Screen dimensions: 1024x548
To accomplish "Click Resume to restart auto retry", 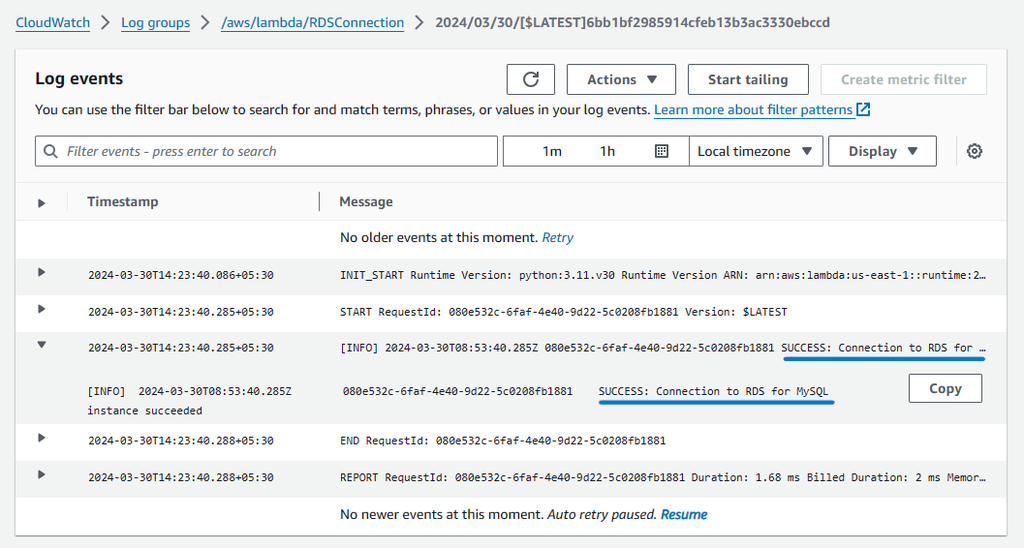I will point(684,515).
